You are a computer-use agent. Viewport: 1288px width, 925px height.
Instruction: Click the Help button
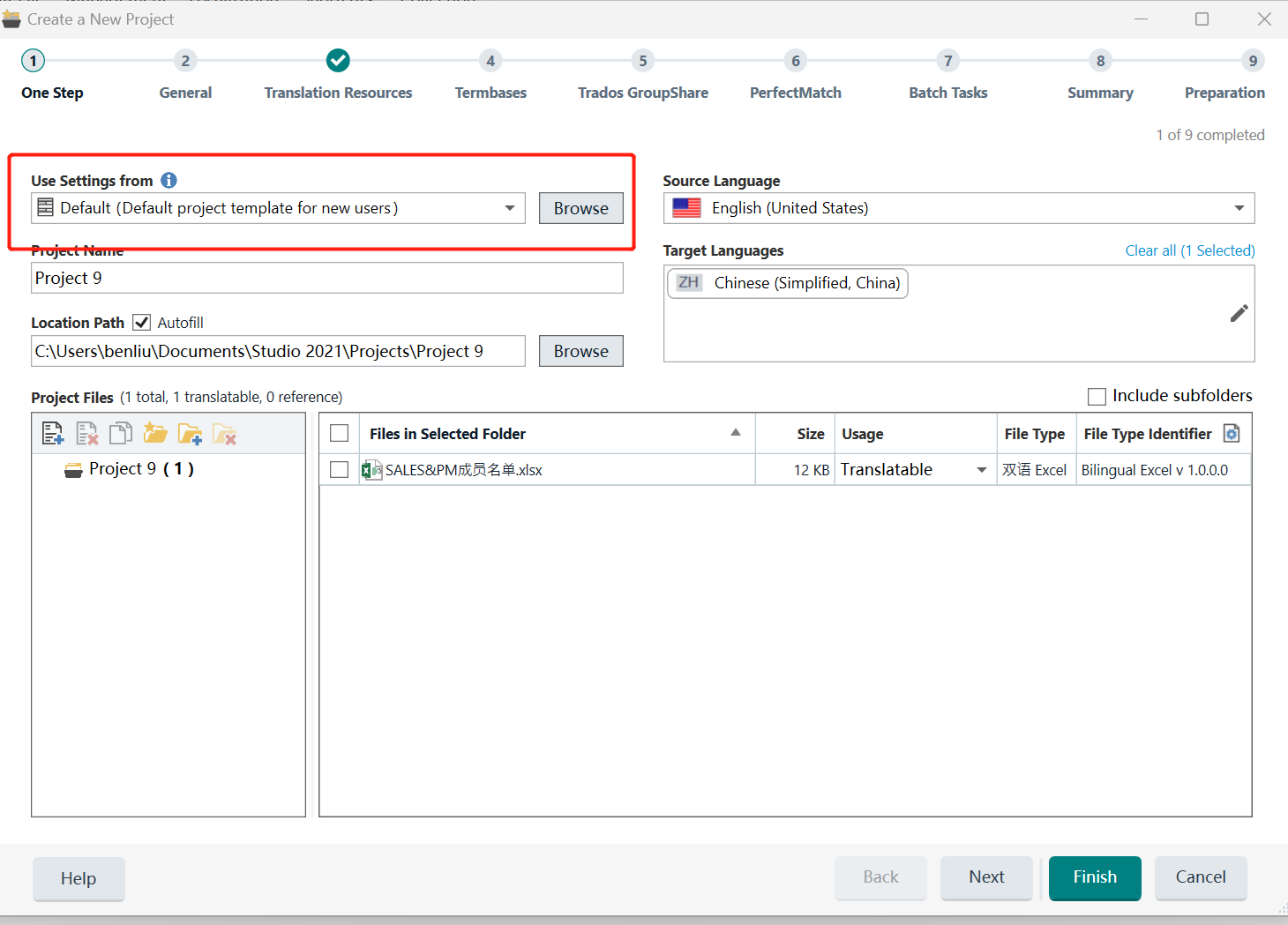click(79, 878)
